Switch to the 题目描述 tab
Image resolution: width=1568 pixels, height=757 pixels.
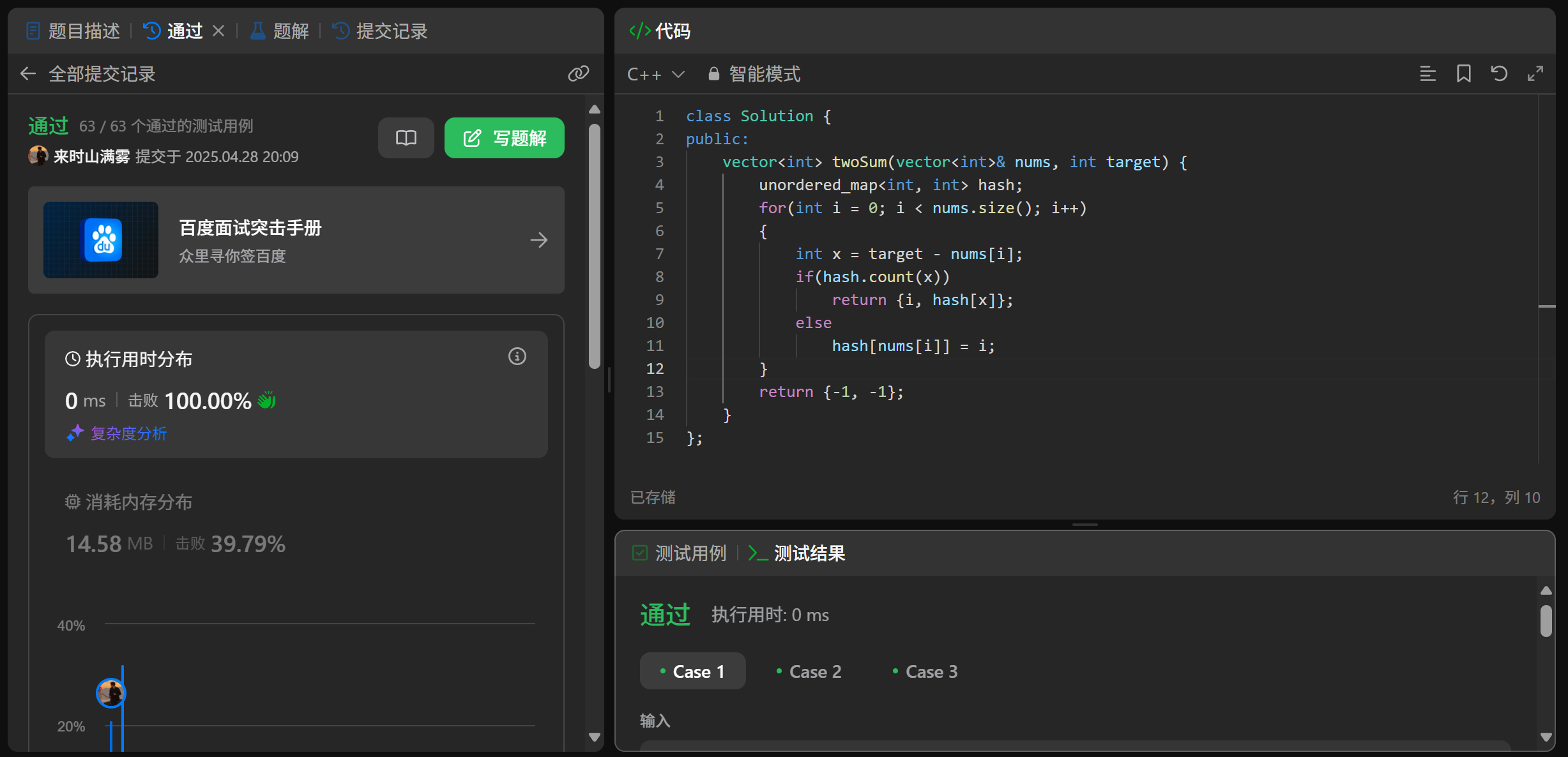coord(73,31)
